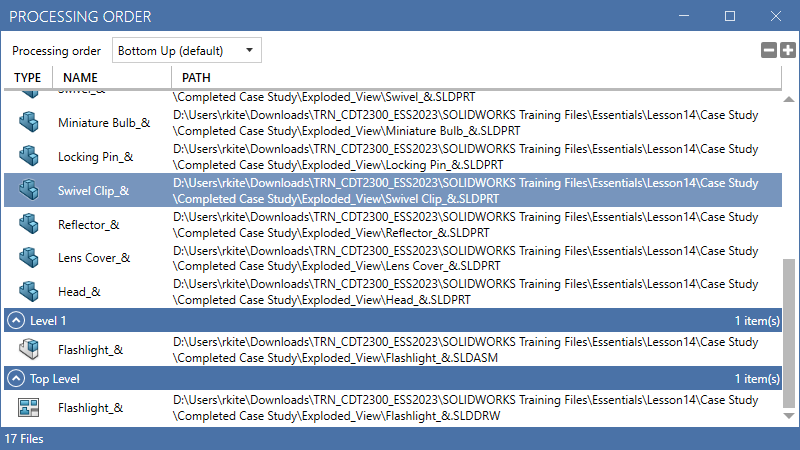800x450 pixels.
Task: Select Flashlight_& name under Top Level
Action: [90, 408]
